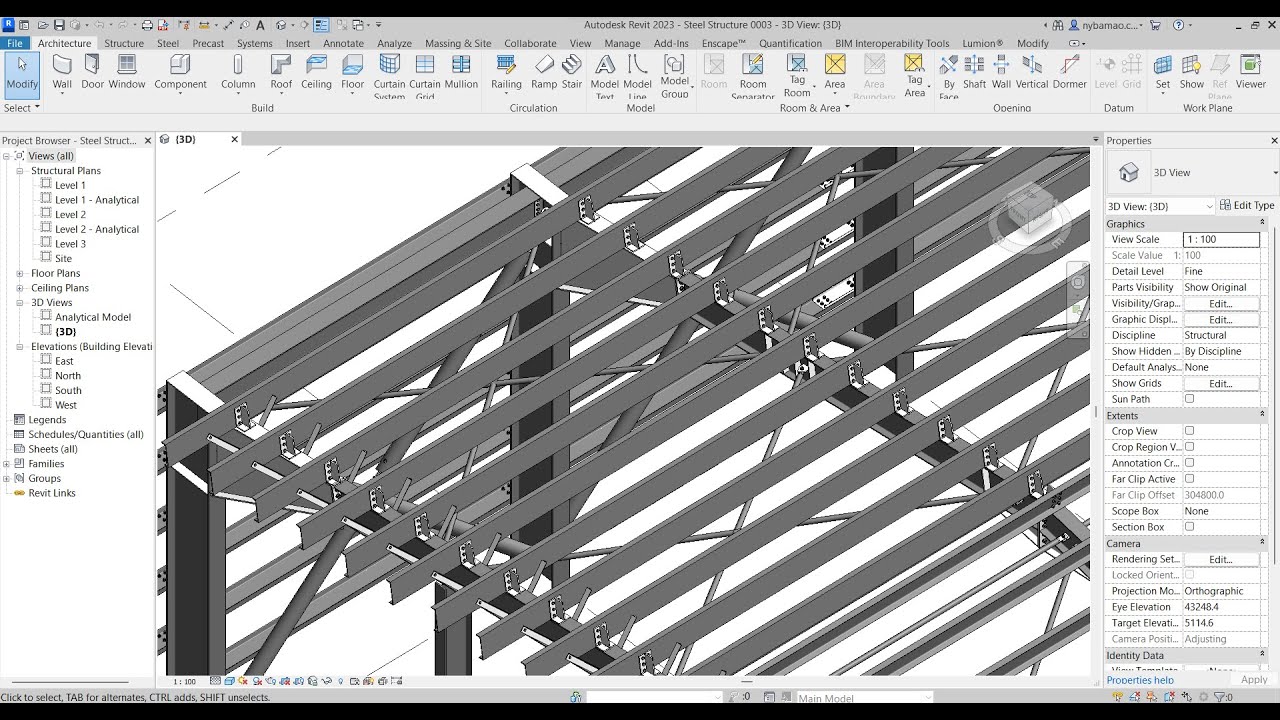Screen dimensions: 1280x720
Task: Select the Room Separator tool
Action: pyautogui.click(x=753, y=77)
